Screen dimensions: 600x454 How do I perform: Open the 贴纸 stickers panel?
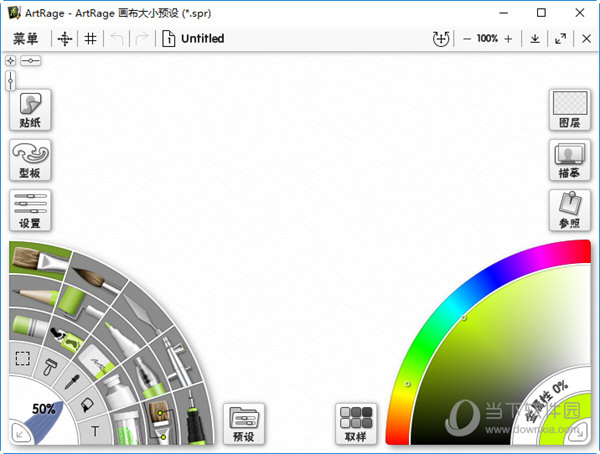point(30,110)
